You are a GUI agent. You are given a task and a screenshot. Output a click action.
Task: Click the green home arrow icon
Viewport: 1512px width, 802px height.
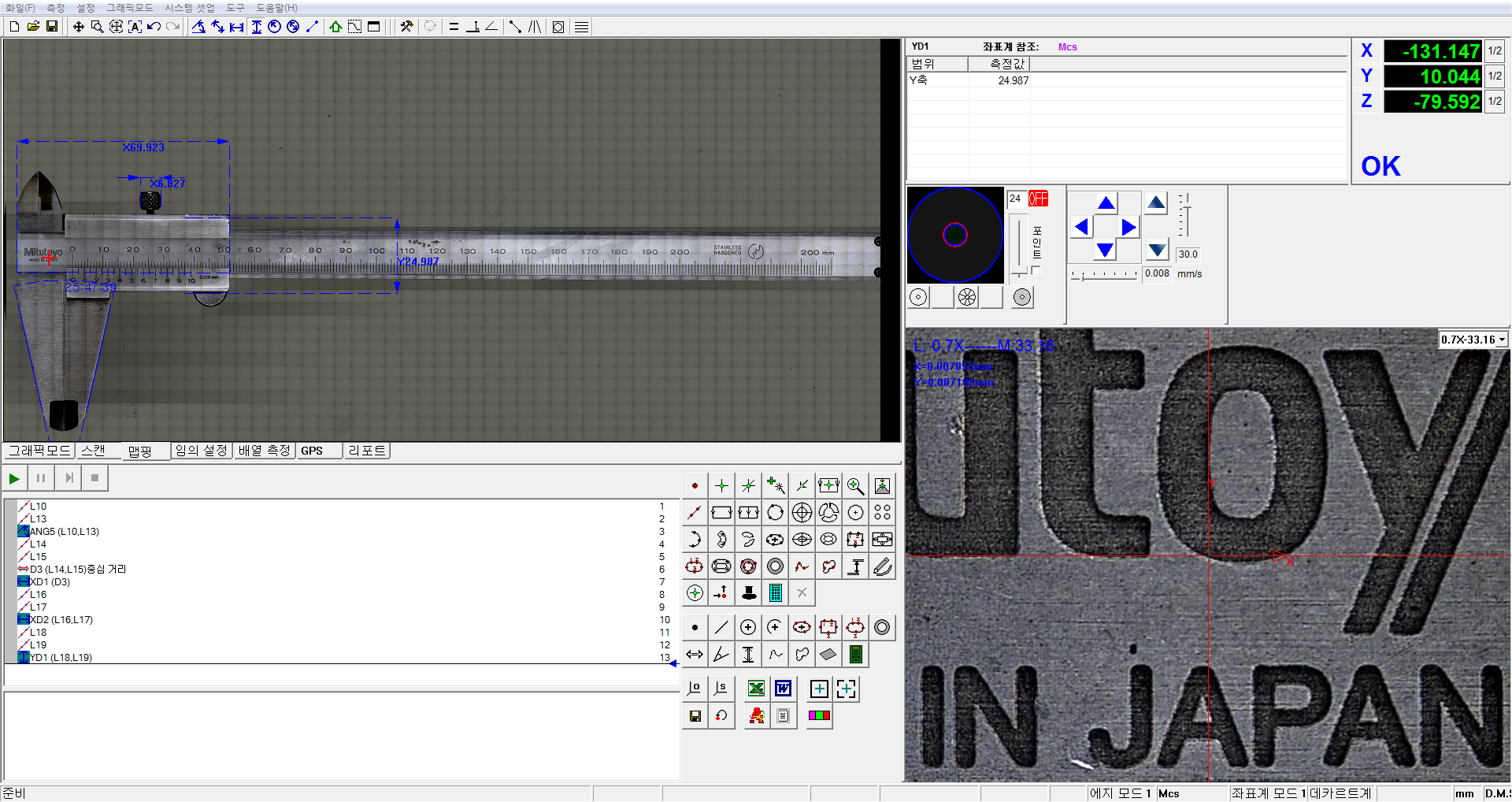[335, 27]
